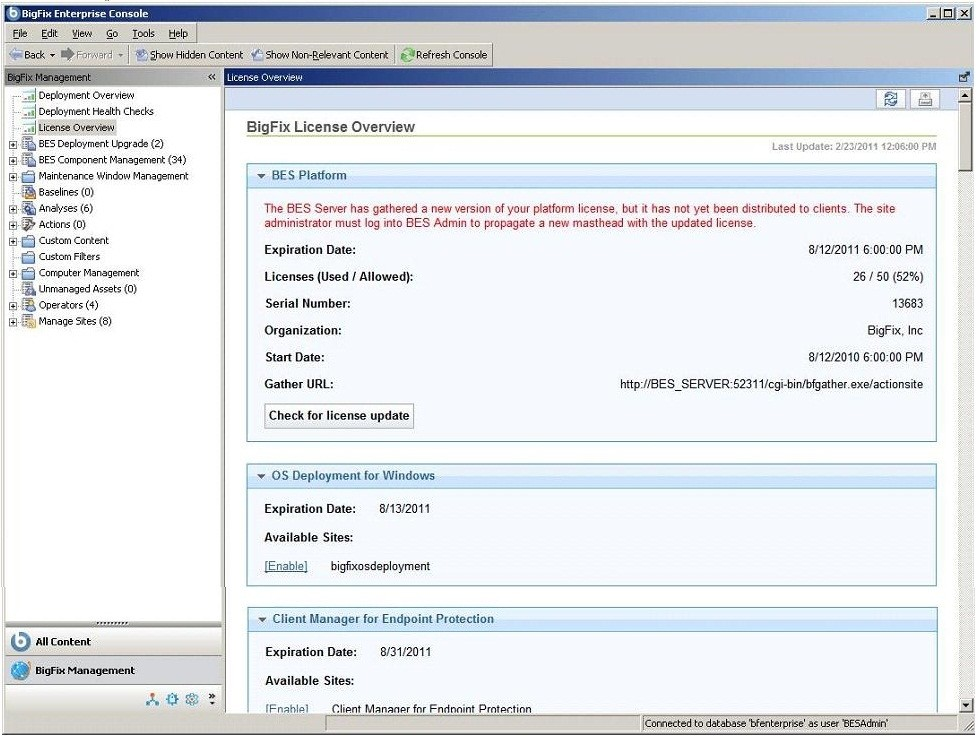Screen dimensions: 978x741
Task: Click the Computer Management folder icon
Action: tap(29, 273)
